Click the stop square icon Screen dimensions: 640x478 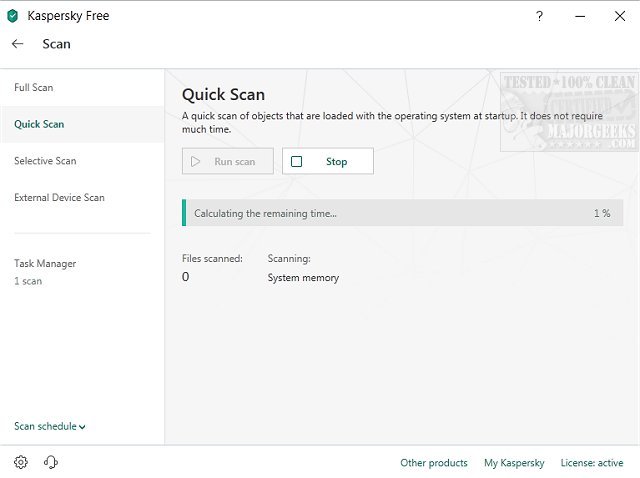296,161
